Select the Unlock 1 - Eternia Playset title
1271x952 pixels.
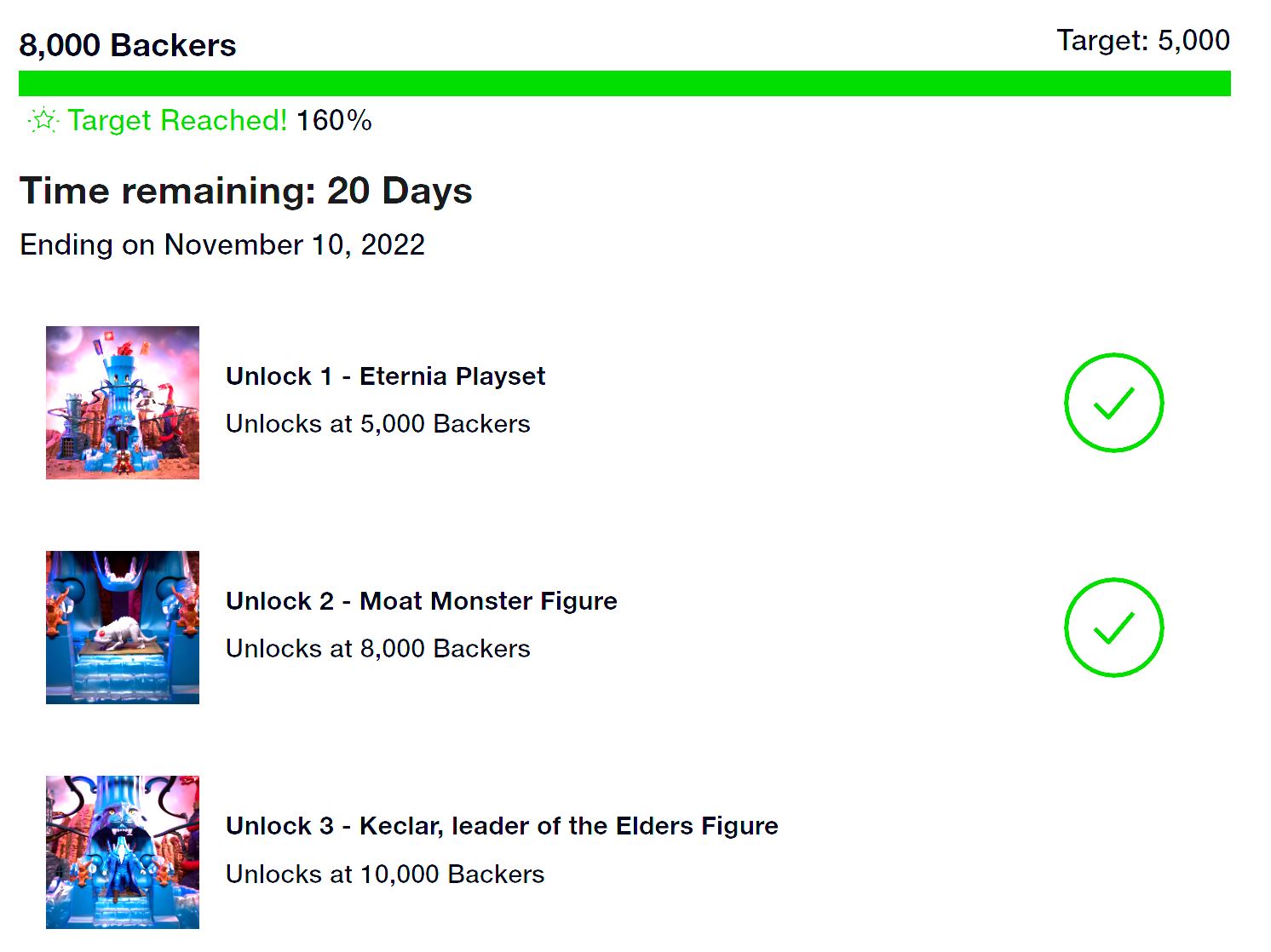click(385, 376)
